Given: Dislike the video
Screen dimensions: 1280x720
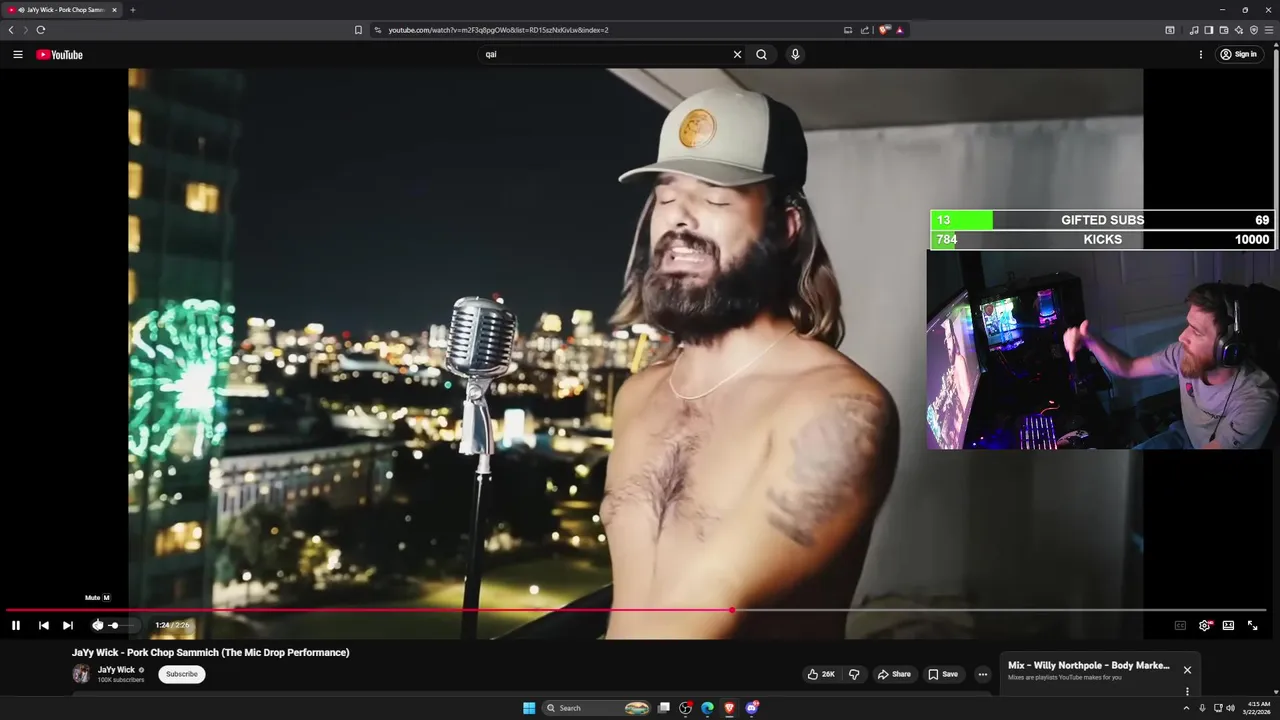Looking at the screenshot, I should point(854,674).
